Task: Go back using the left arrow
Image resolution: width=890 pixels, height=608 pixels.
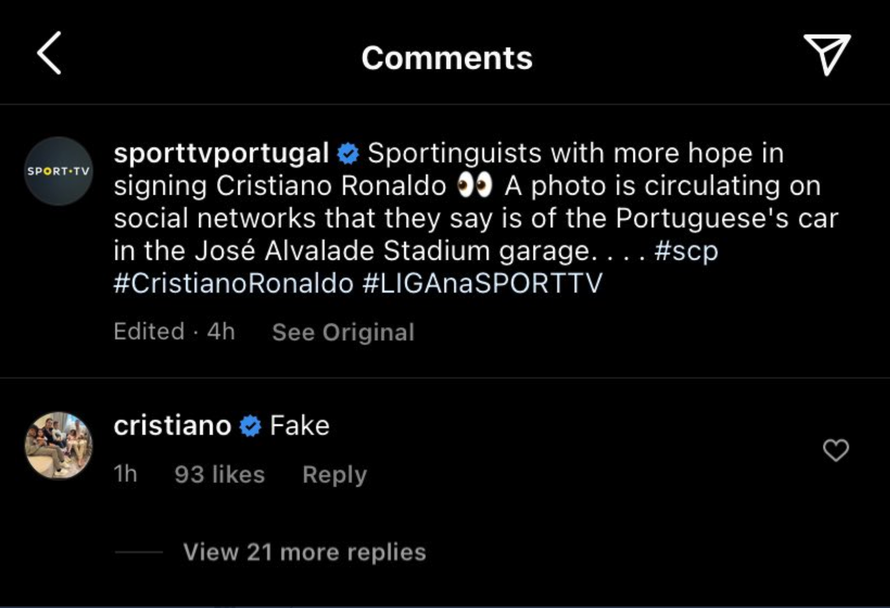Action: (x=49, y=54)
